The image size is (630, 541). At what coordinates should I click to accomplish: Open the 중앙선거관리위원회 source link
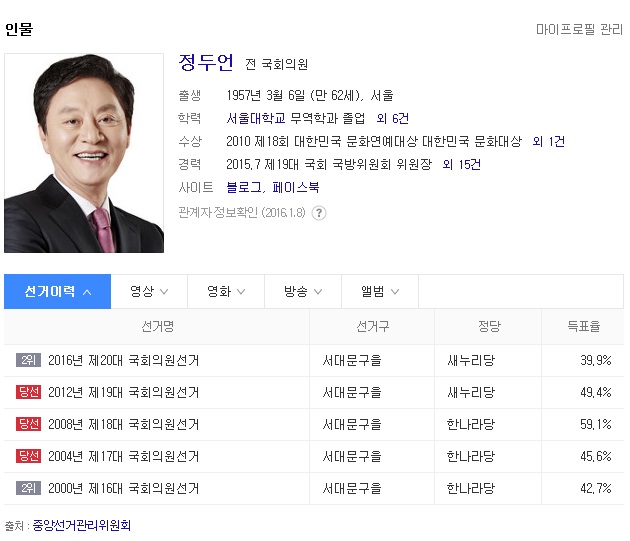tap(82, 525)
